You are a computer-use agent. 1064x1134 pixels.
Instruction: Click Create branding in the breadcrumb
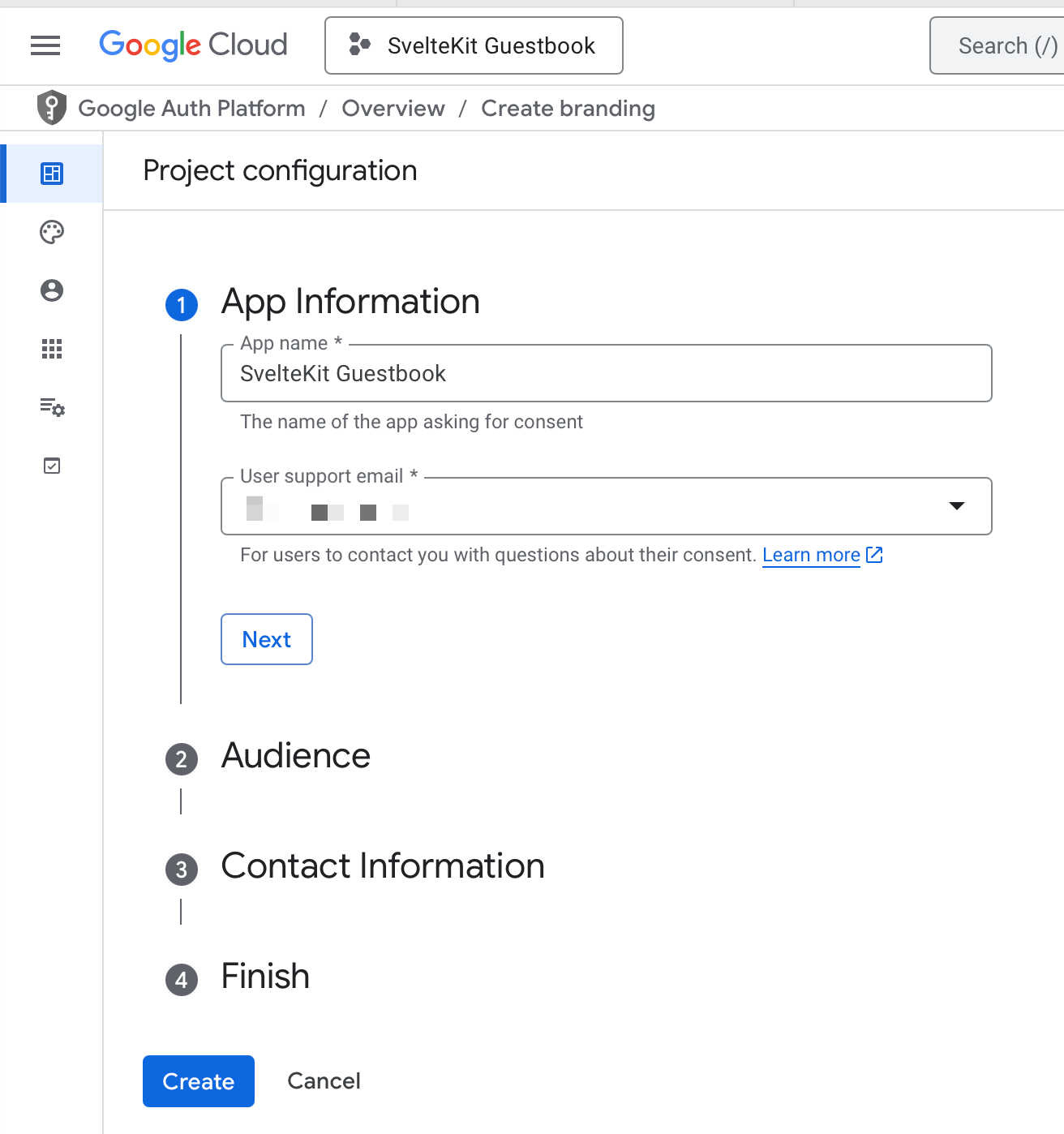pyautogui.click(x=568, y=108)
